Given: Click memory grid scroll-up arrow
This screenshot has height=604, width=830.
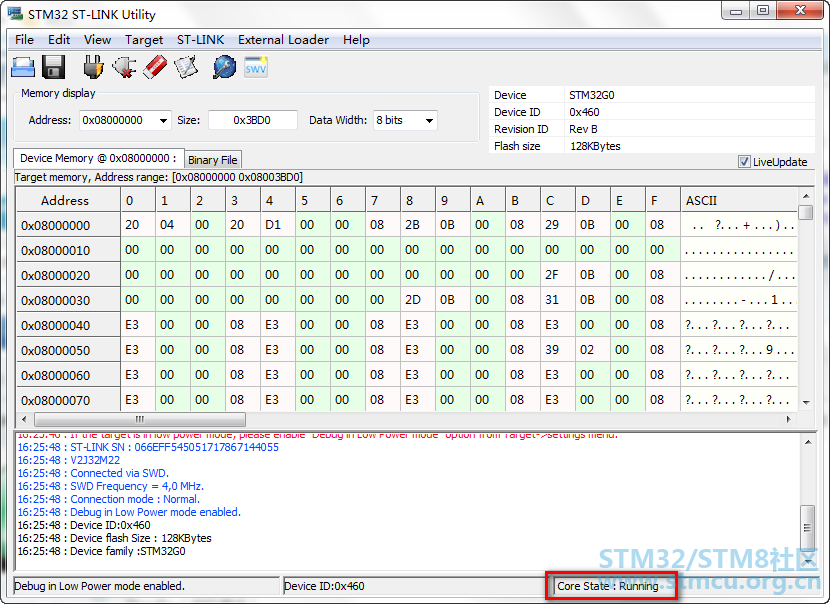Looking at the screenshot, I should [x=806, y=196].
